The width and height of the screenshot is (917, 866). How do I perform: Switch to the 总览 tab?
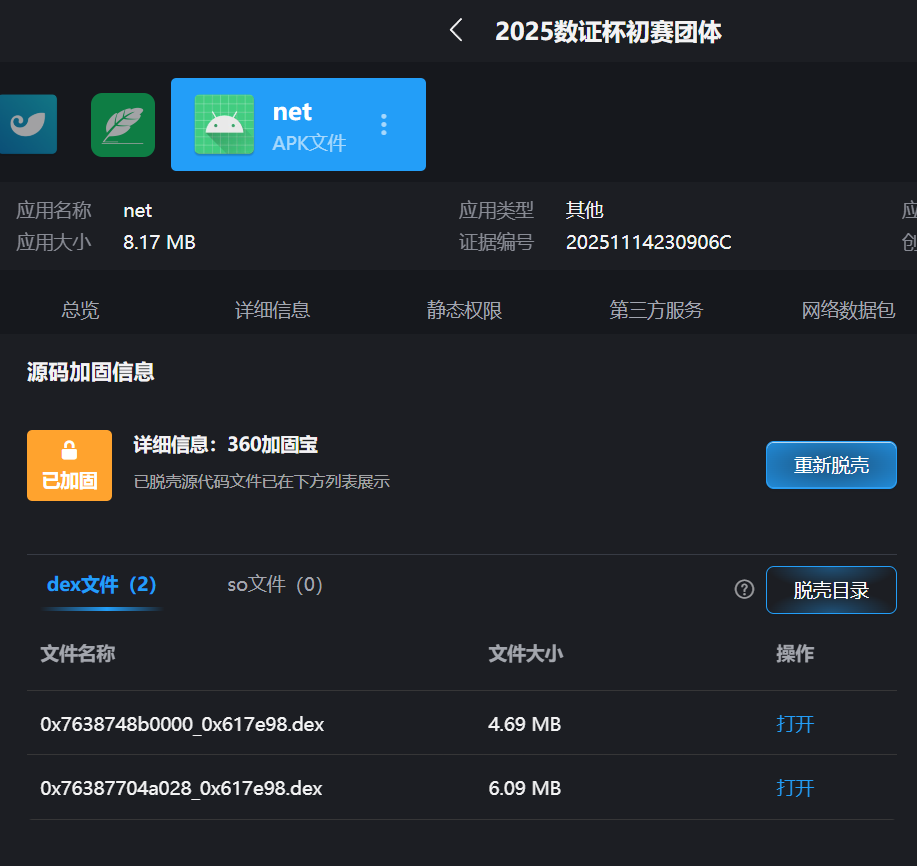80,310
